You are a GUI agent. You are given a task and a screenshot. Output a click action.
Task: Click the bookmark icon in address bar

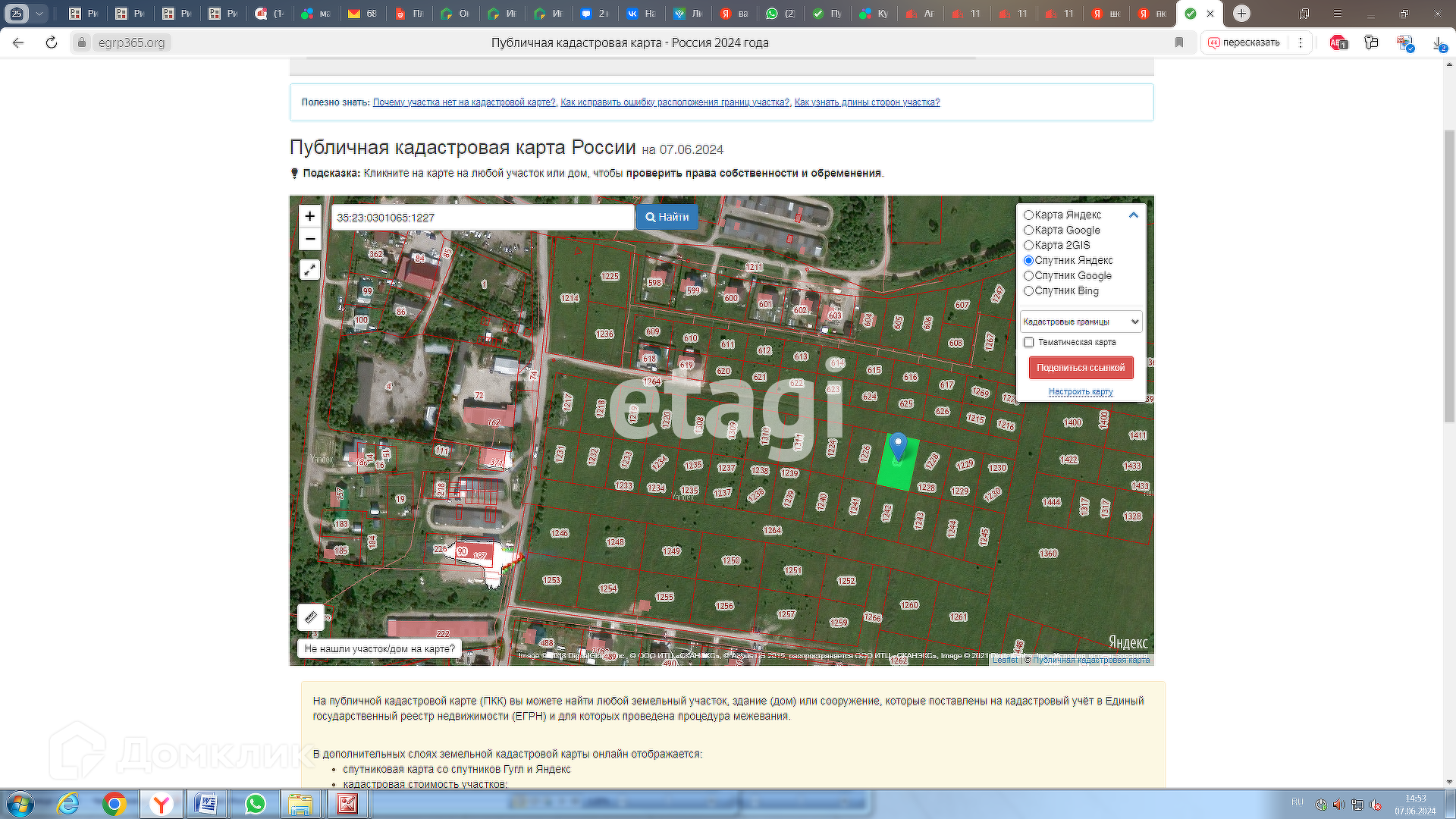click(1178, 42)
